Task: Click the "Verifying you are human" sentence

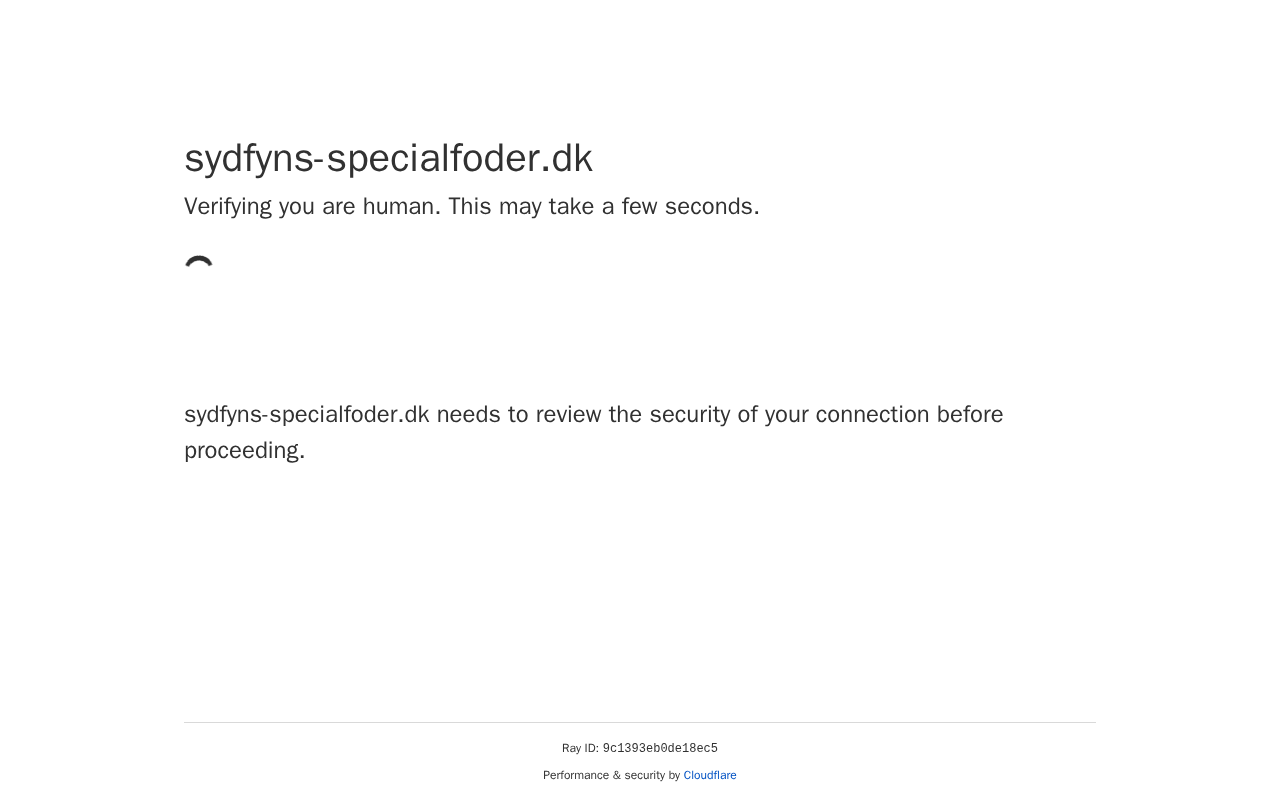Action: (312, 207)
